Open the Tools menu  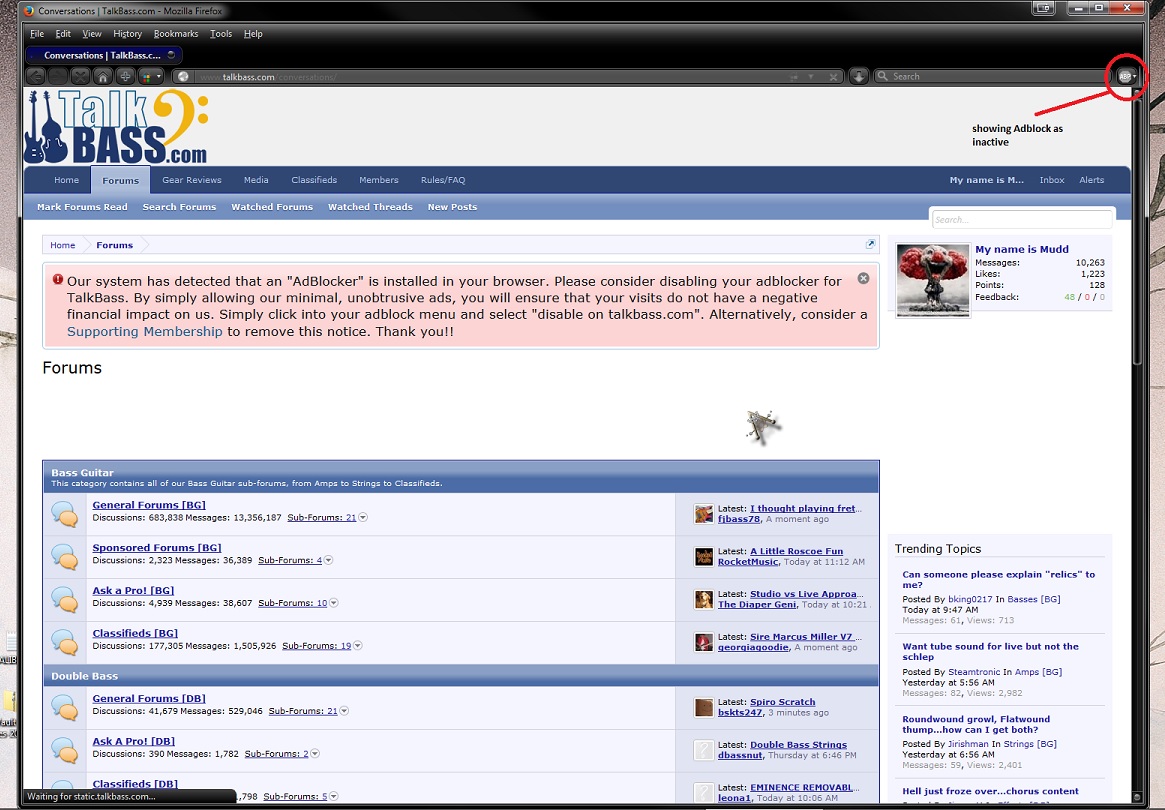pyautogui.click(x=221, y=33)
